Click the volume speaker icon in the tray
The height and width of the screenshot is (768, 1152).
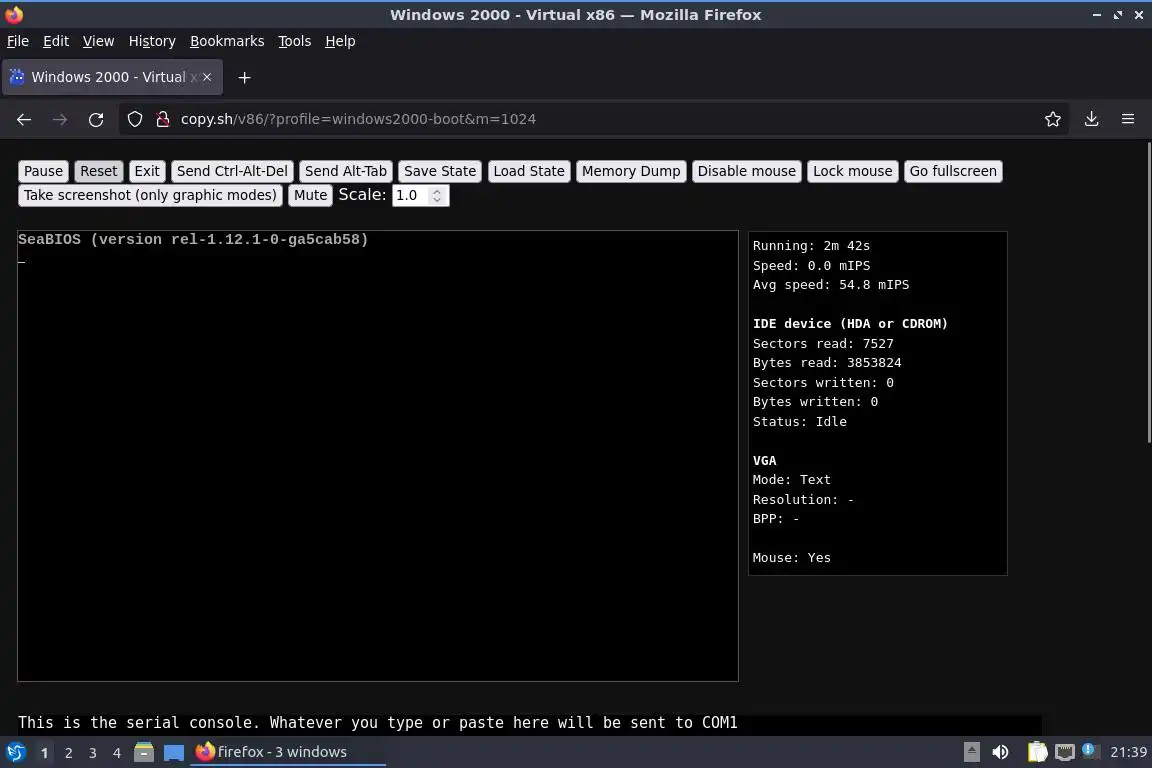coord(1000,752)
